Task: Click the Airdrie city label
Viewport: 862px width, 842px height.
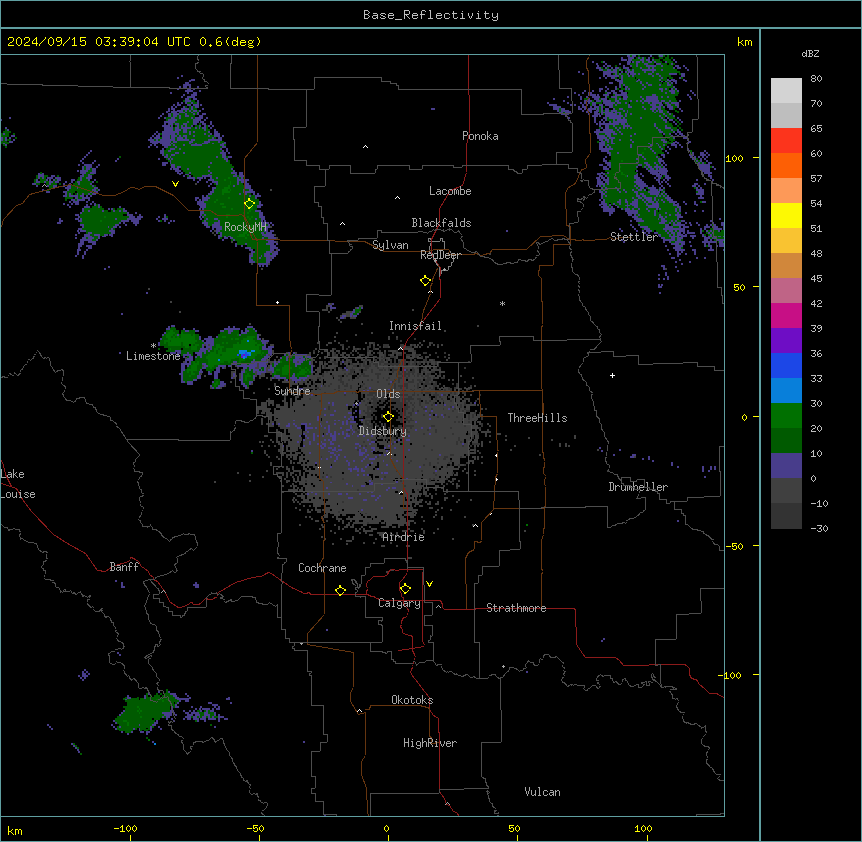Action: [403, 537]
